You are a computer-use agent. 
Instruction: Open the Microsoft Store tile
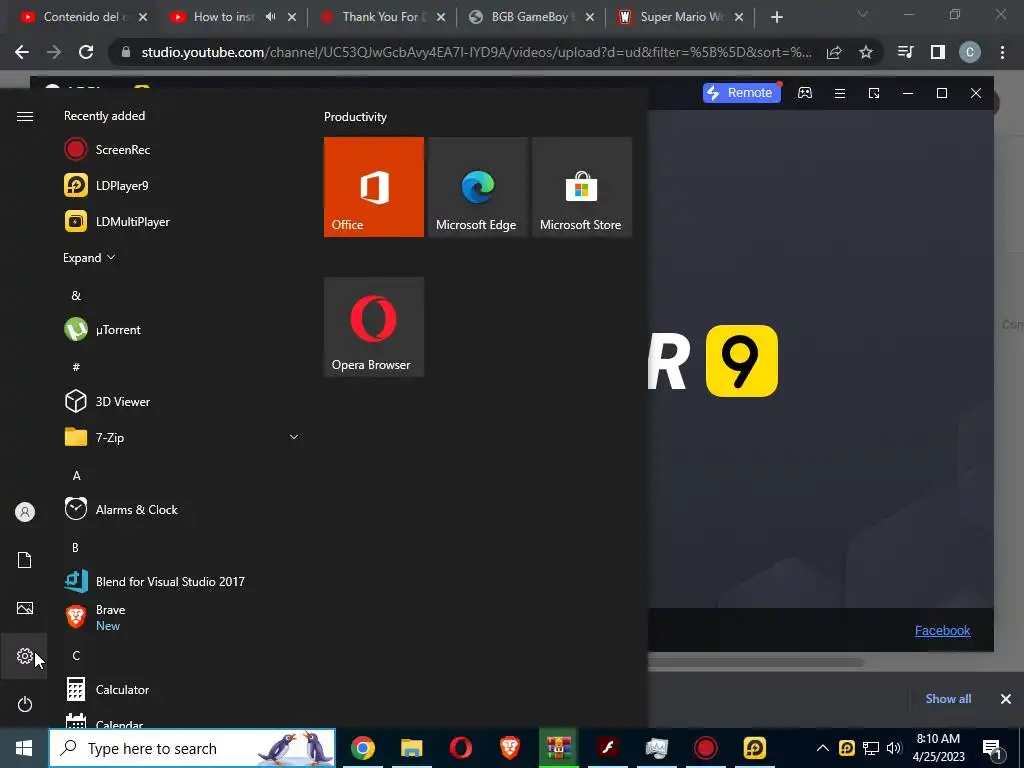tap(582, 187)
